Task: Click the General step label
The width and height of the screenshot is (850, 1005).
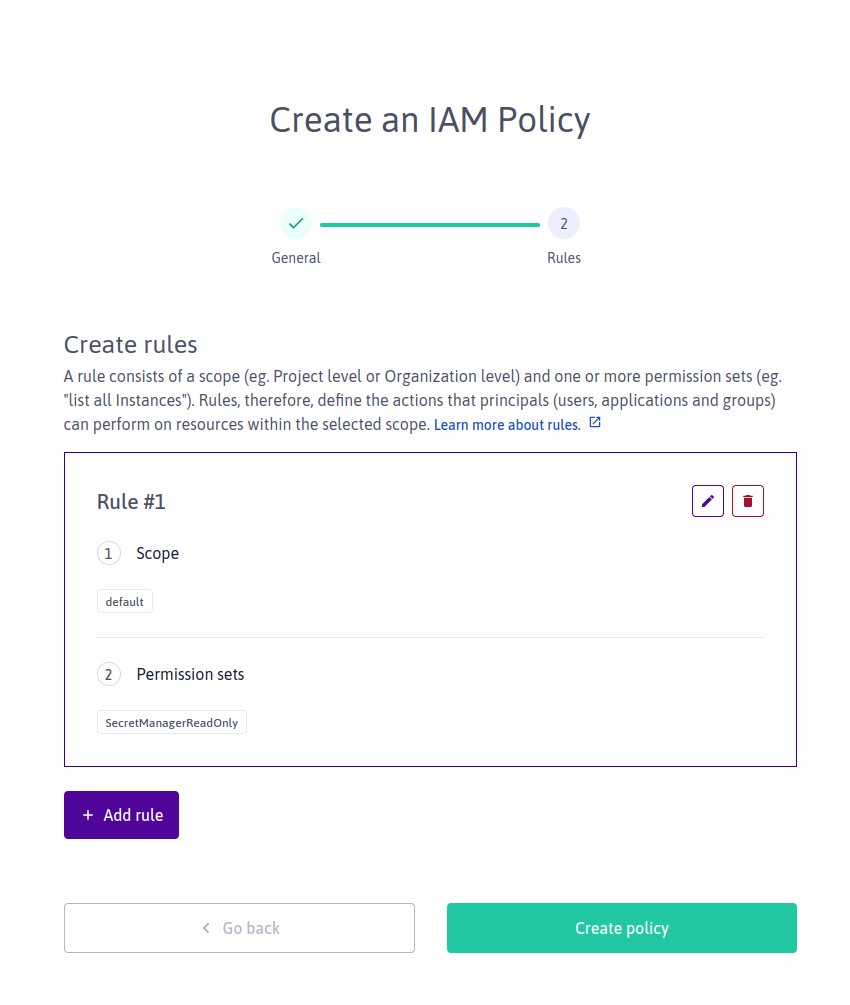Action: click(x=296, y=258)
